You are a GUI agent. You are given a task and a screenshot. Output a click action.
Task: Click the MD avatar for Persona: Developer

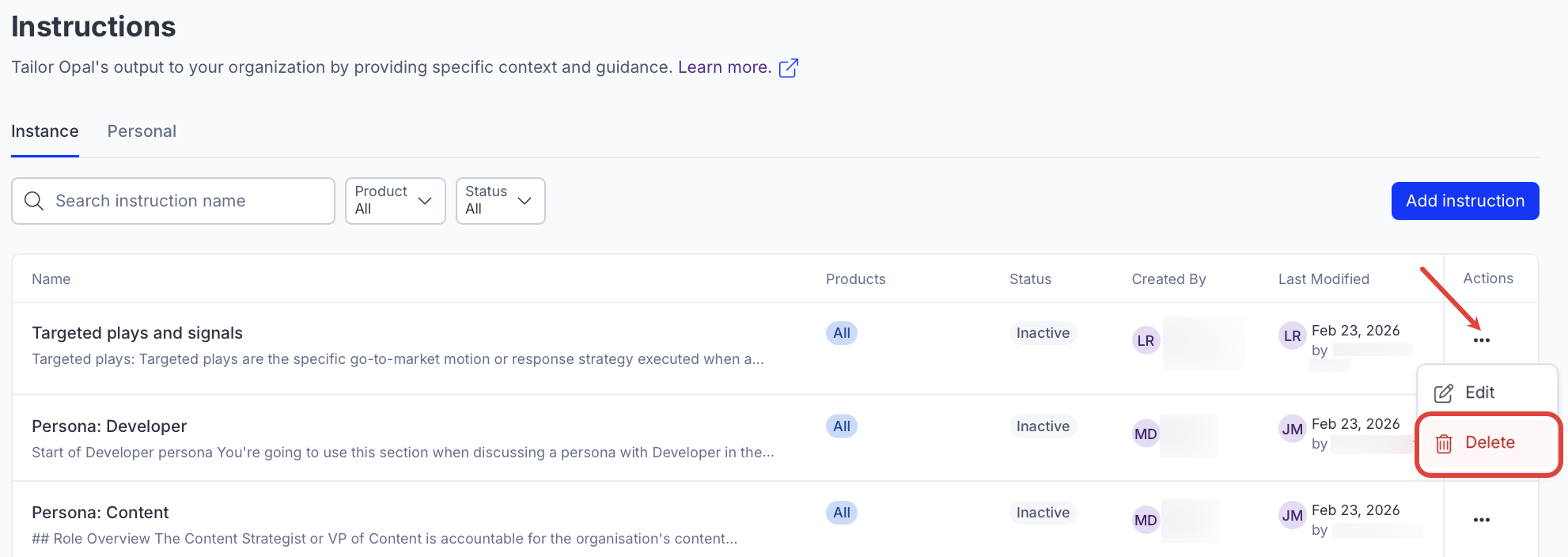[1146, 434]
